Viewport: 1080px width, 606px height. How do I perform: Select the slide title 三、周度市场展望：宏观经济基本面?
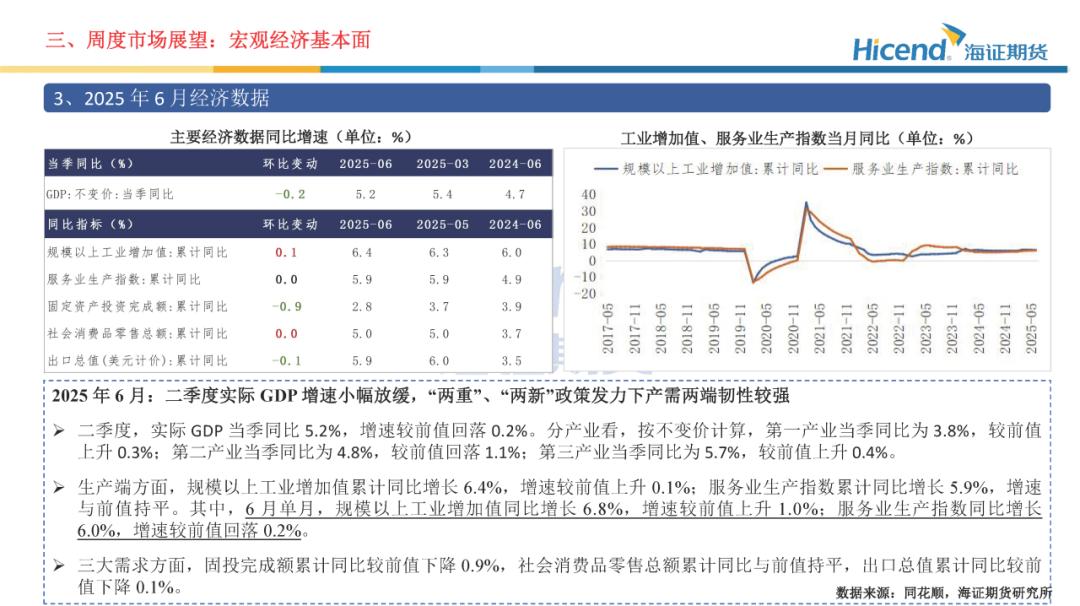click(208, 40)
